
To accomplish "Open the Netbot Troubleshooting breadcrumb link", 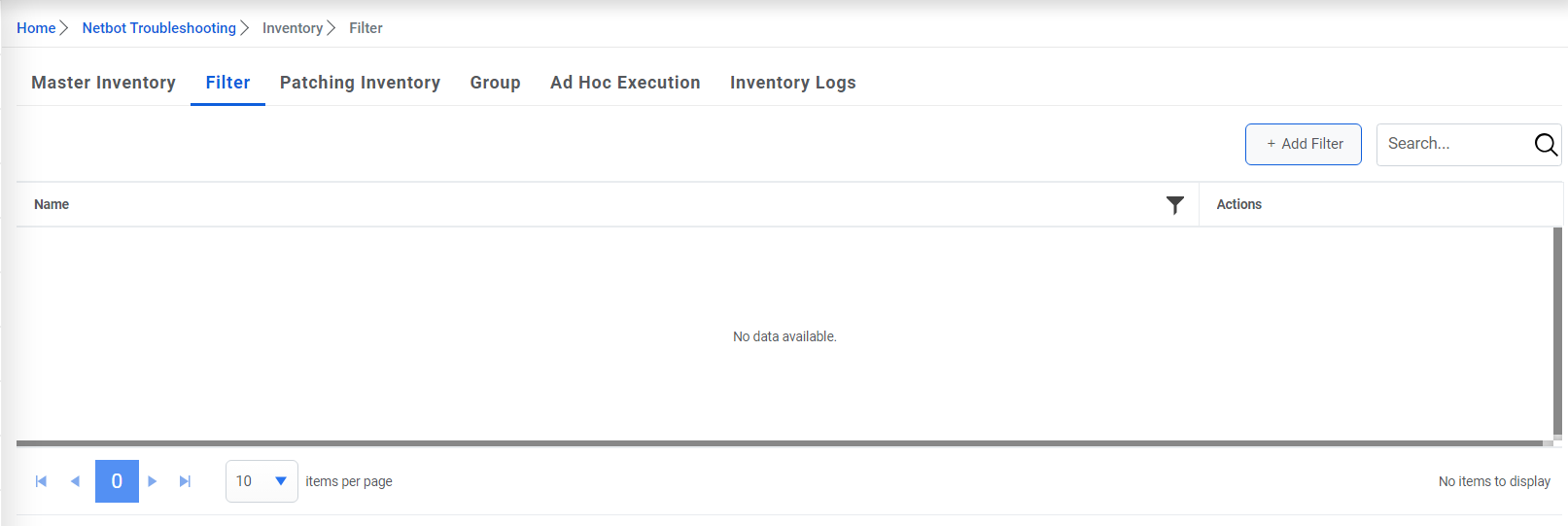I will pos(158,28).
